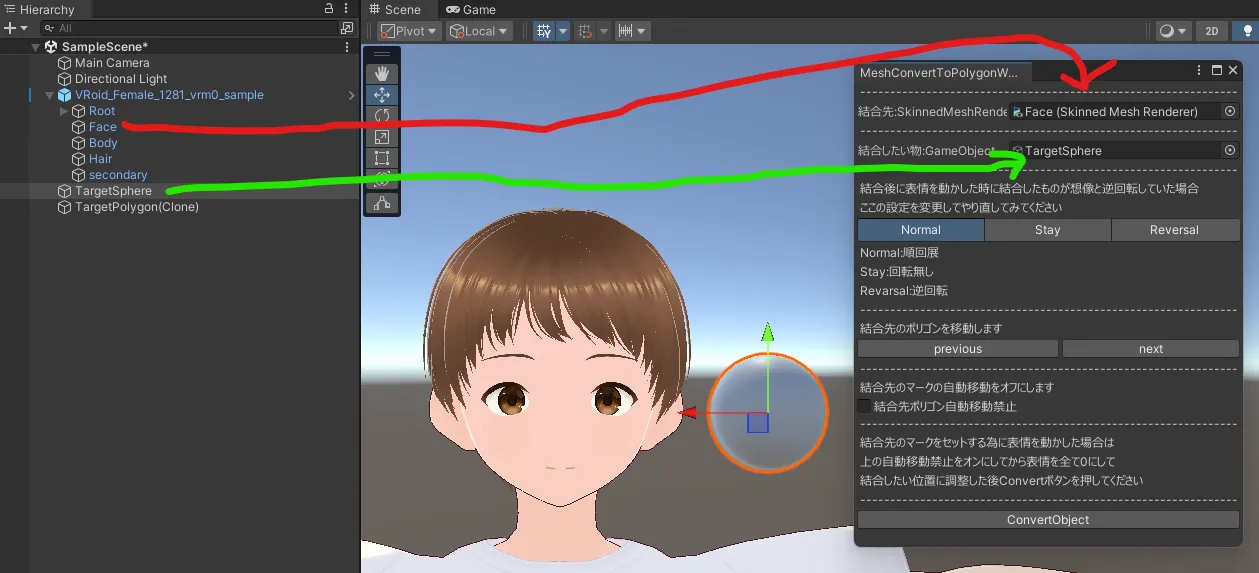
Task: Select Directional Light in Hierarchy
Action: pyautogui.click(x=121, y=79)
